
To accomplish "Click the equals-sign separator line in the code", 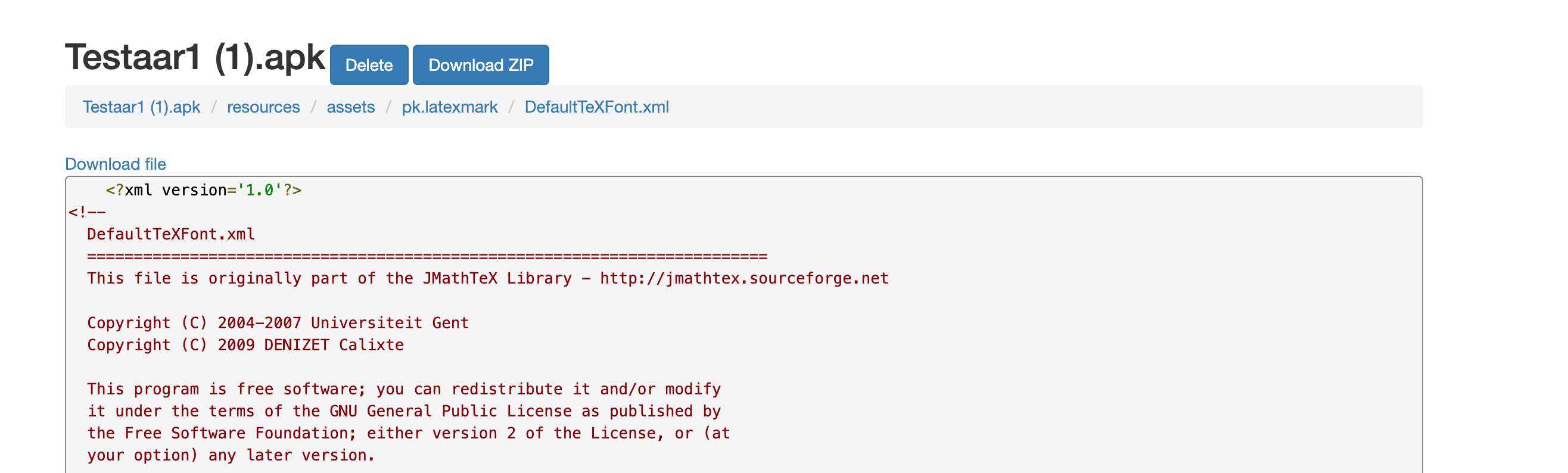I will click(427, 256).
